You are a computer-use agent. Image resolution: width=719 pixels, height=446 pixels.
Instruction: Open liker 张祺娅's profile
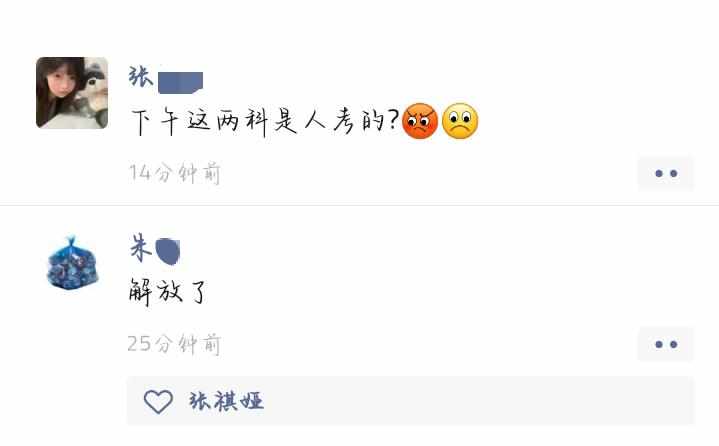[227, 401]
